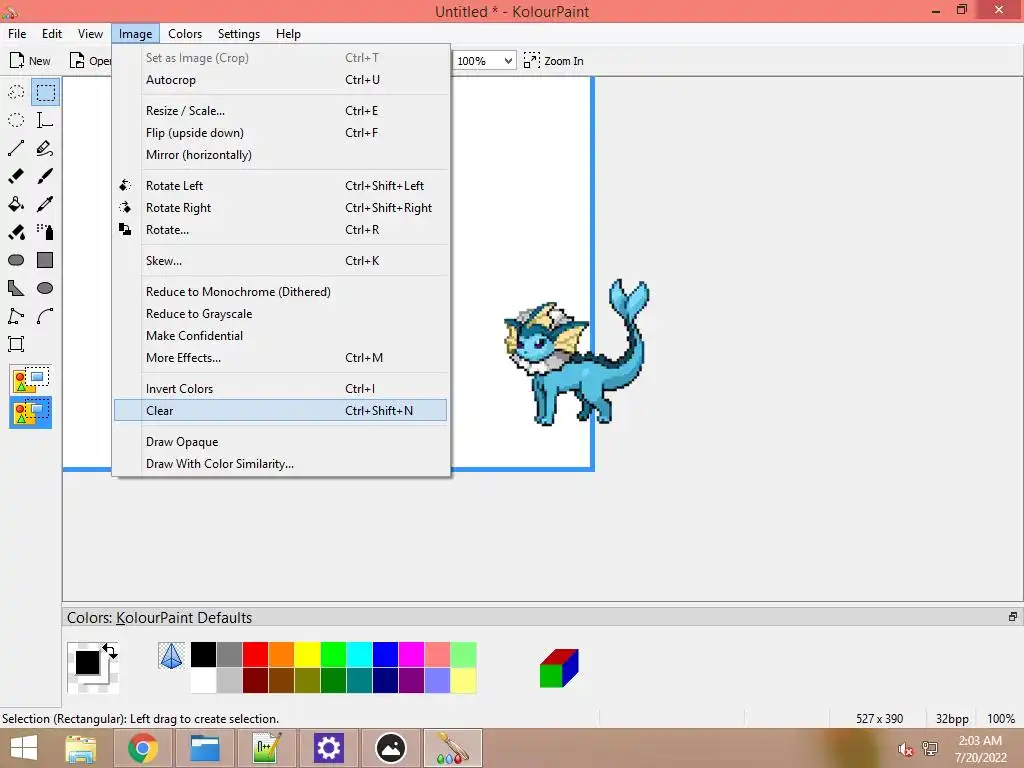Click the square-corners tool below Connected Lines
The width and height of the screenshot is (1024, 768).
(x=16, y=344)
